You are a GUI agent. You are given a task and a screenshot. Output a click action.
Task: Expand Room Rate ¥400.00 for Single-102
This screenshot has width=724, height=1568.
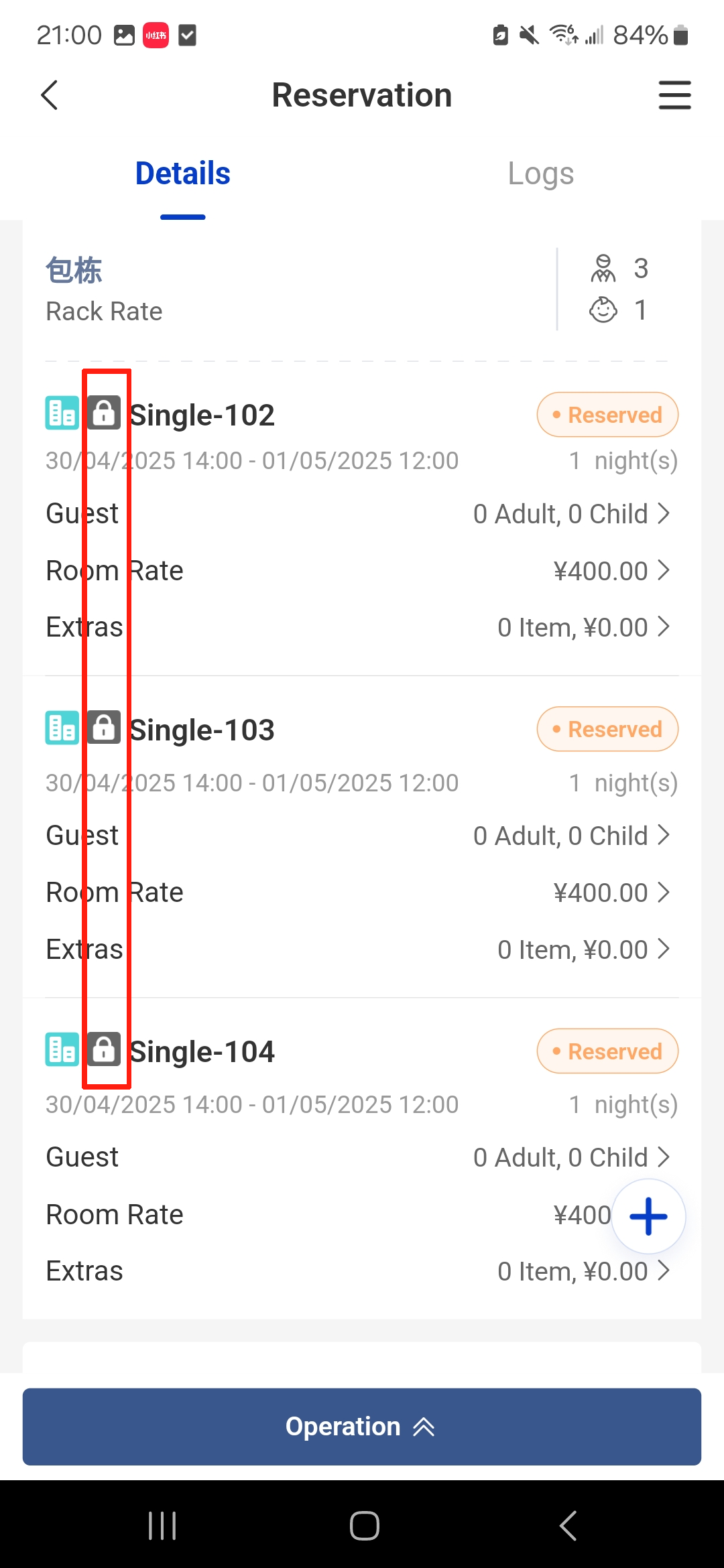[610, 571]
